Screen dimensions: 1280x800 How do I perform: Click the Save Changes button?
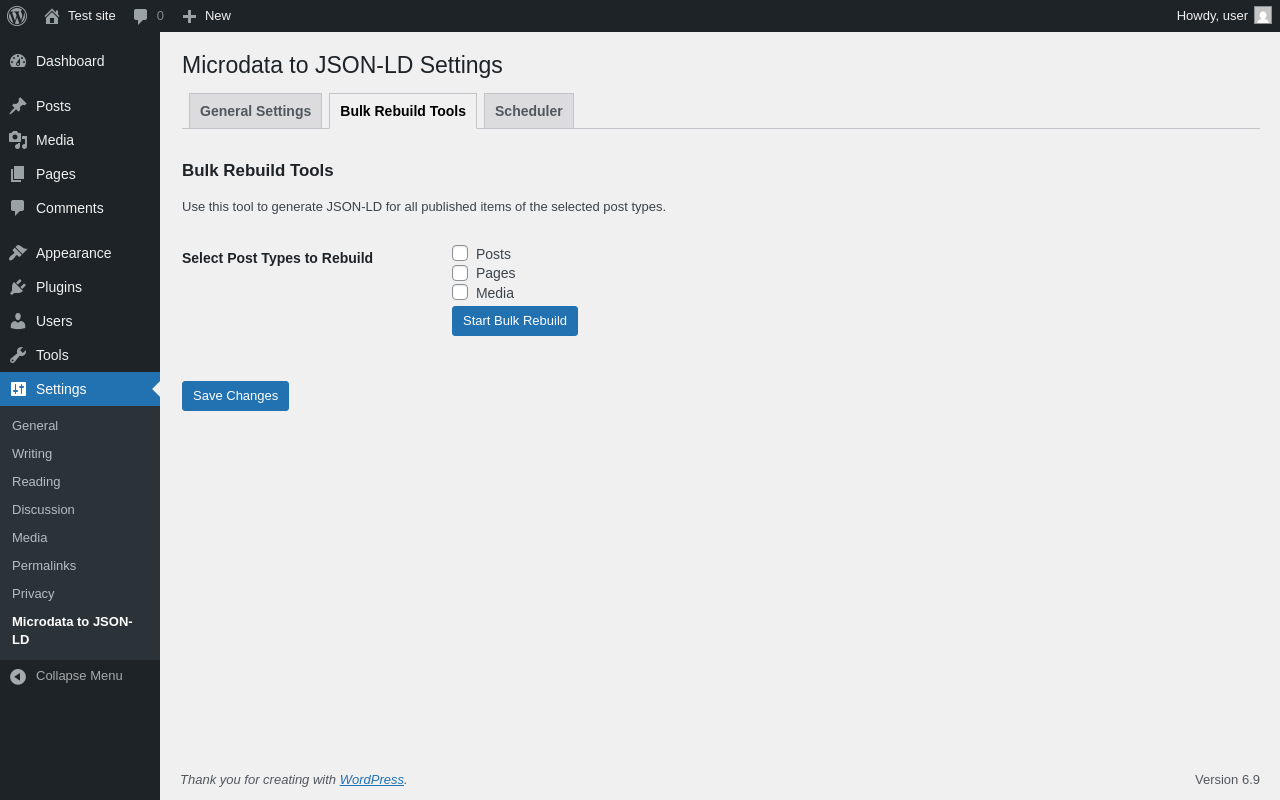click(235, 396)
